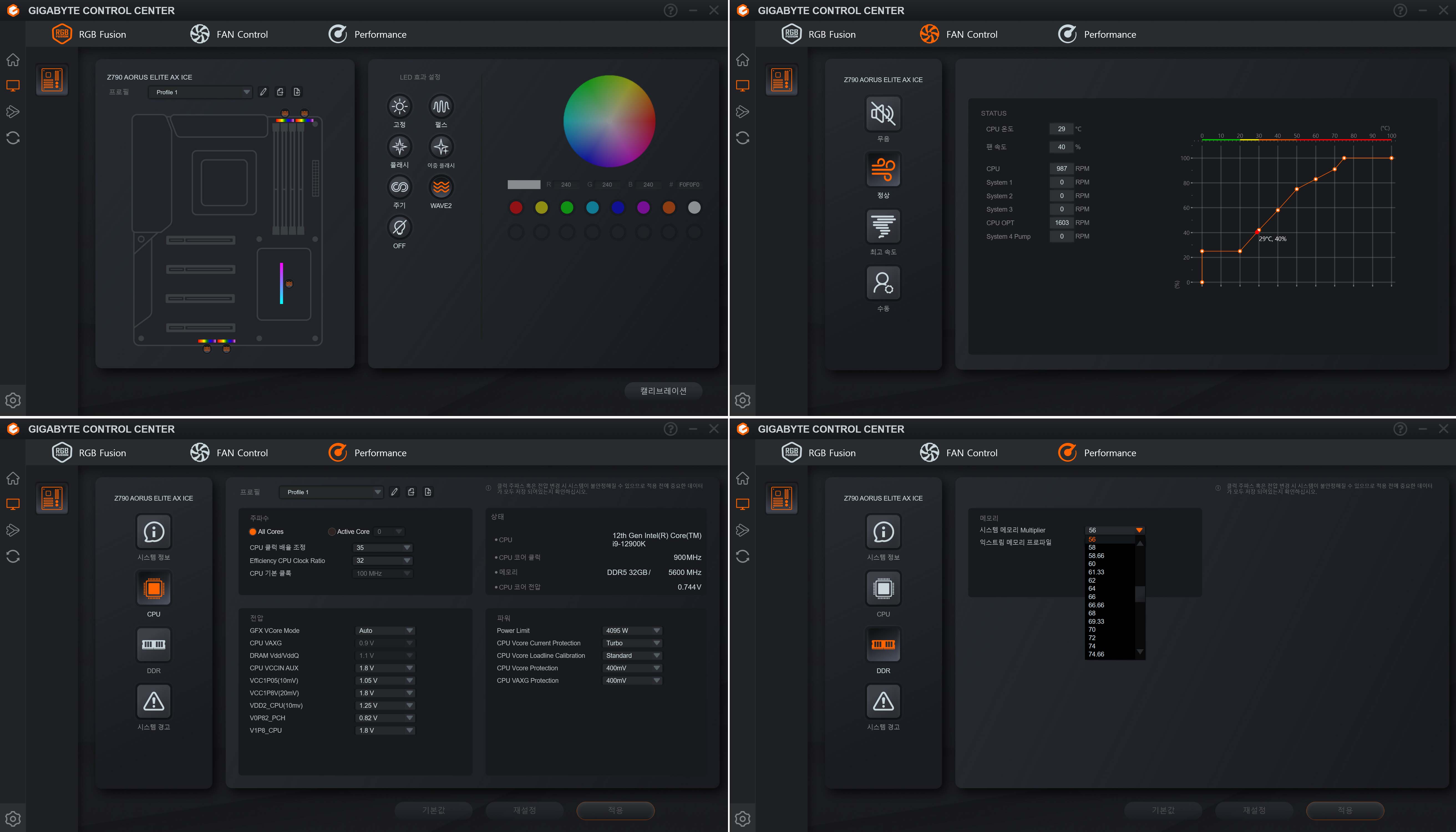Select the 고정 static LED mode
The image size is (1456, 832).
(399, 107)
